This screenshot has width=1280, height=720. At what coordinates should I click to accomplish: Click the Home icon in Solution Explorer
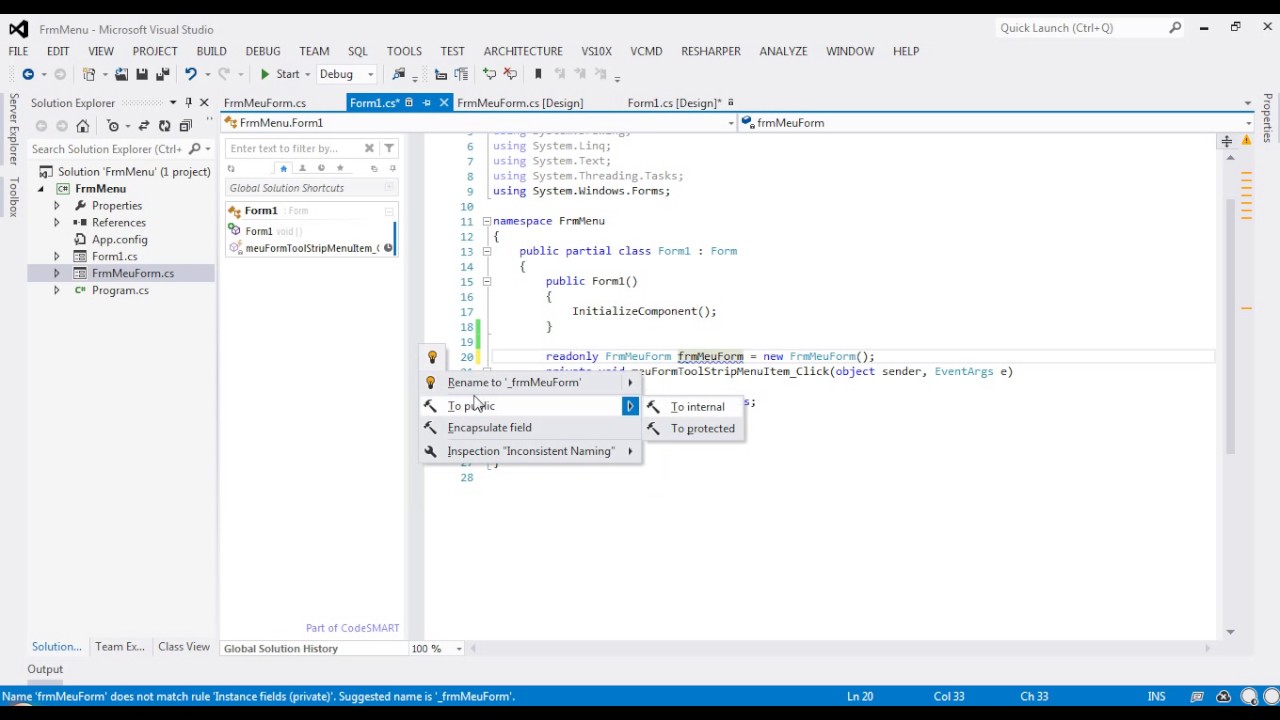(83, 126)
